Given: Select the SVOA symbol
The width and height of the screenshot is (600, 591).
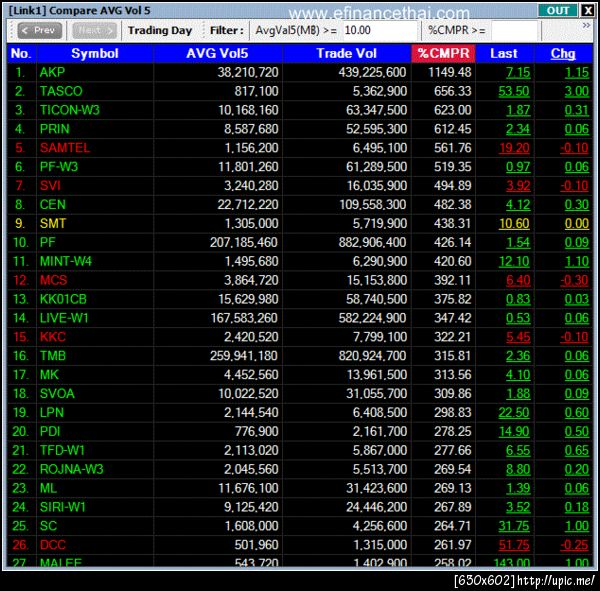Looking at the screenshot, I should coord(57,393).
